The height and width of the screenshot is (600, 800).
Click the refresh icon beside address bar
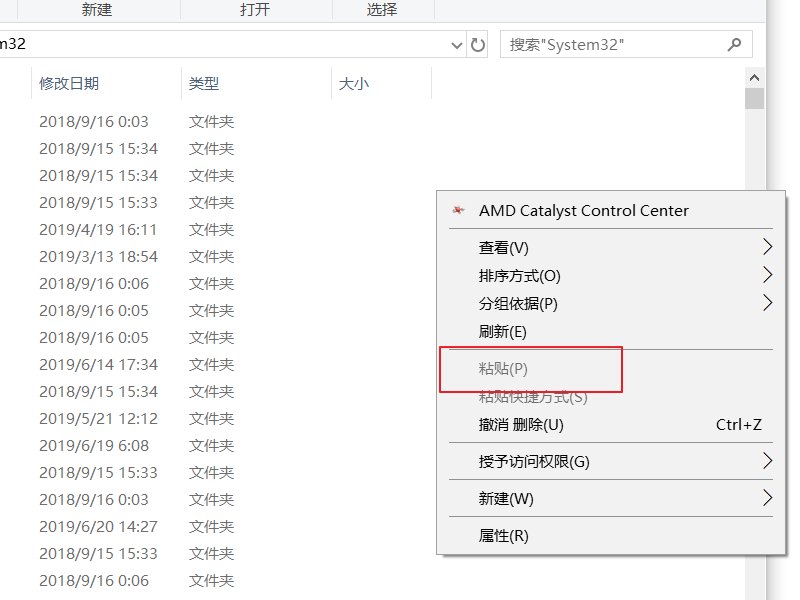(478, 44)
